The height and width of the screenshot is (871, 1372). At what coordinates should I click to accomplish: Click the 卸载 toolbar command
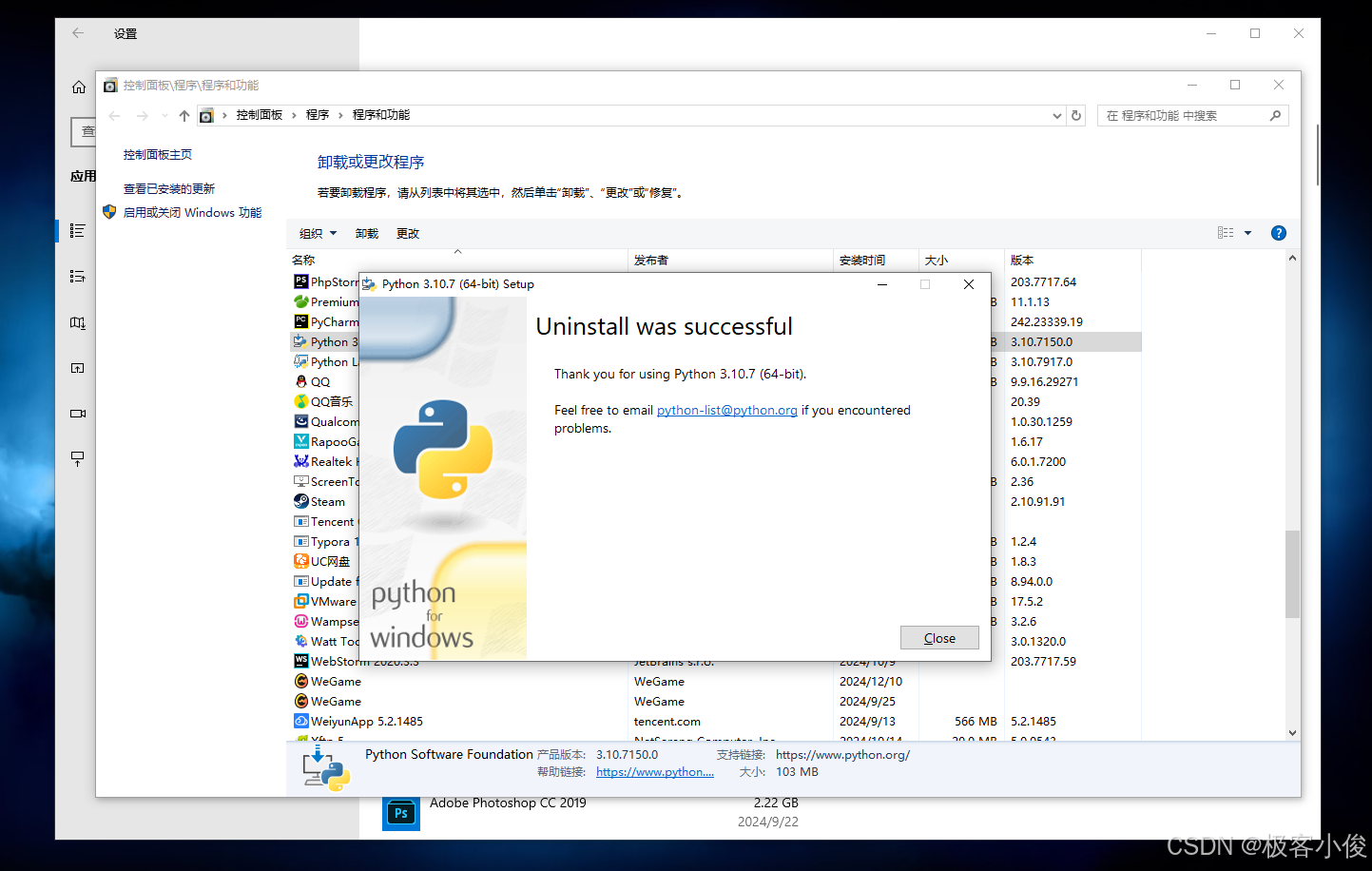pos(367,233)
